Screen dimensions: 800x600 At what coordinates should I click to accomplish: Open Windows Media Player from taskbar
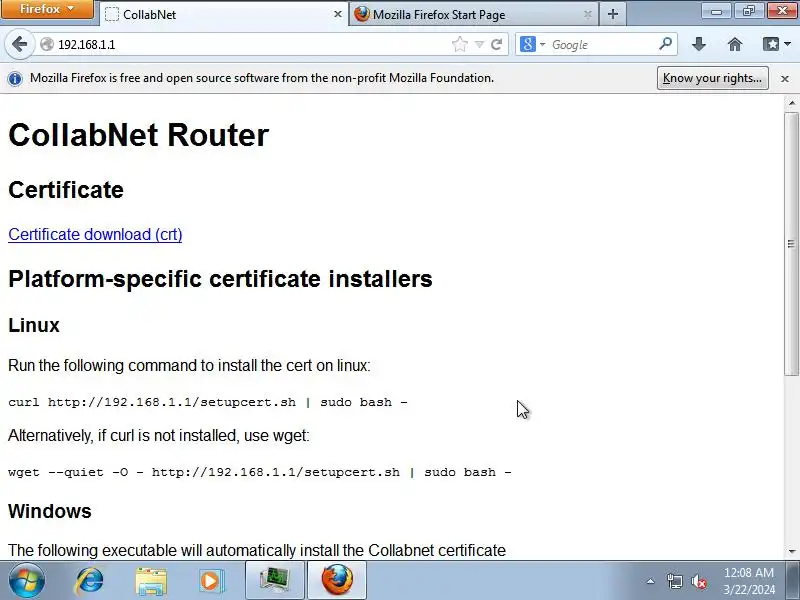pyautogui.click(x=211, y=581)
